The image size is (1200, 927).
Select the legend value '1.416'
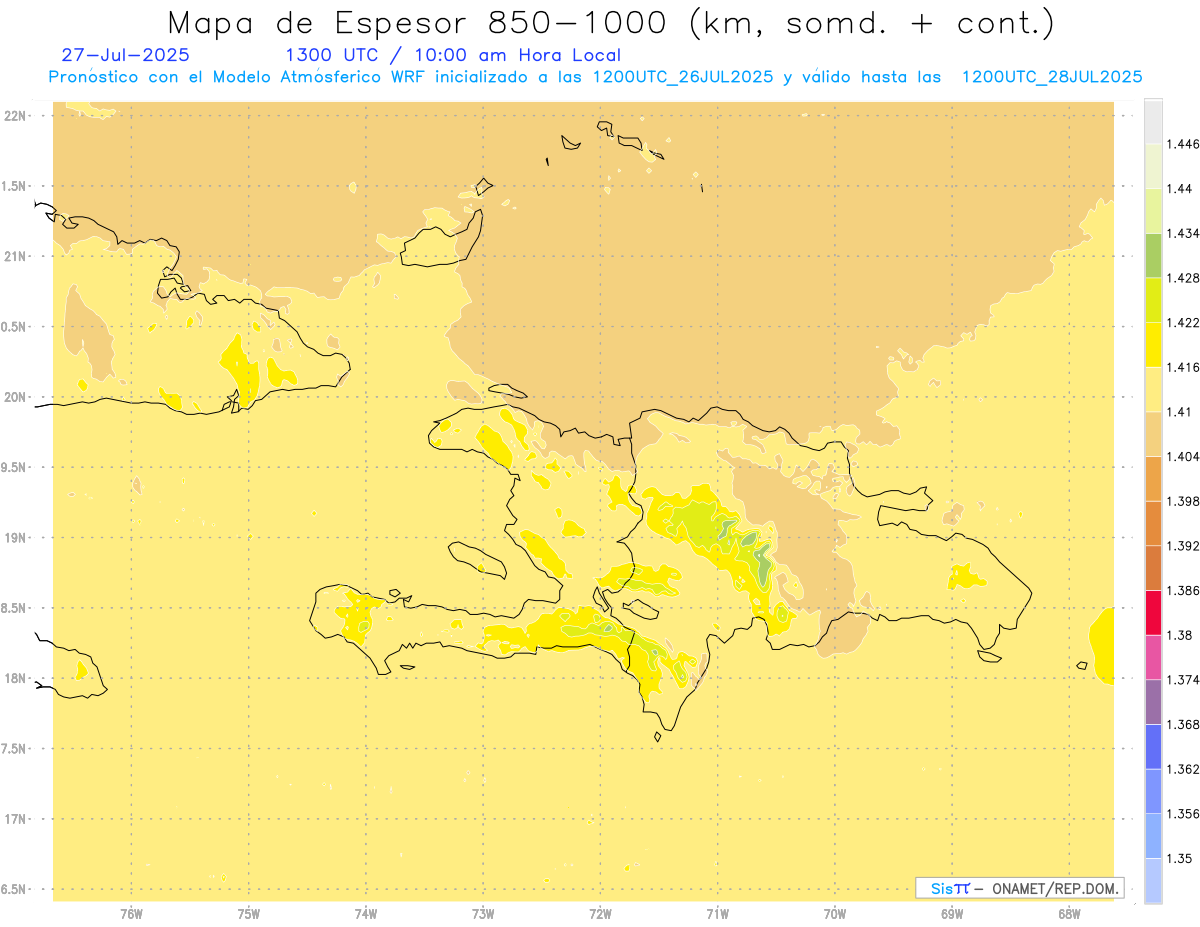point(1182,367)
